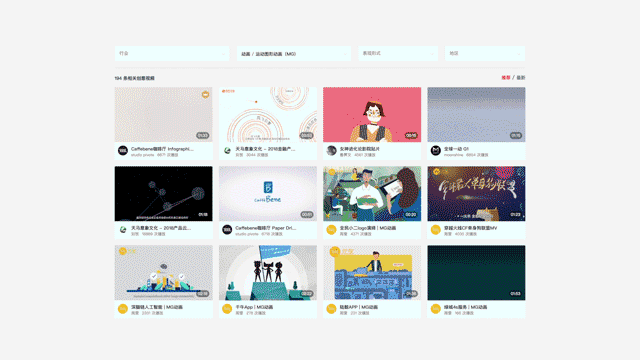Click the crown badge on the Caffebene Infographic thumbnail
640x360 pixels.
tap(205, 95)
